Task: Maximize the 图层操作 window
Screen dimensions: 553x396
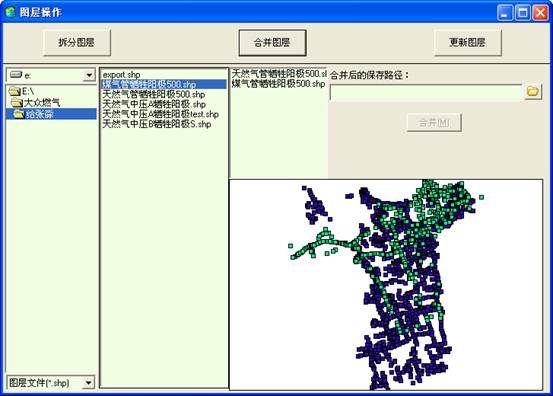Action: (522, 13)
